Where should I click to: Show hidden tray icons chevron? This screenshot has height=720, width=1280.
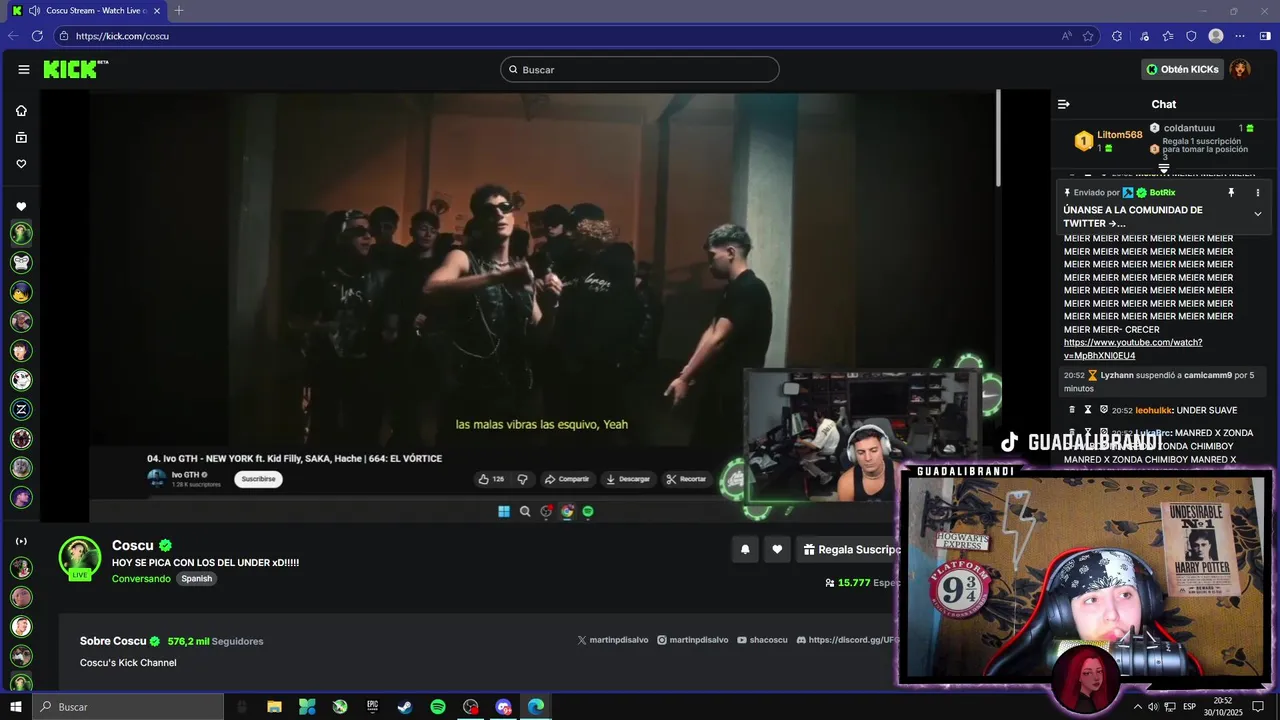[x=1137, y=707]
